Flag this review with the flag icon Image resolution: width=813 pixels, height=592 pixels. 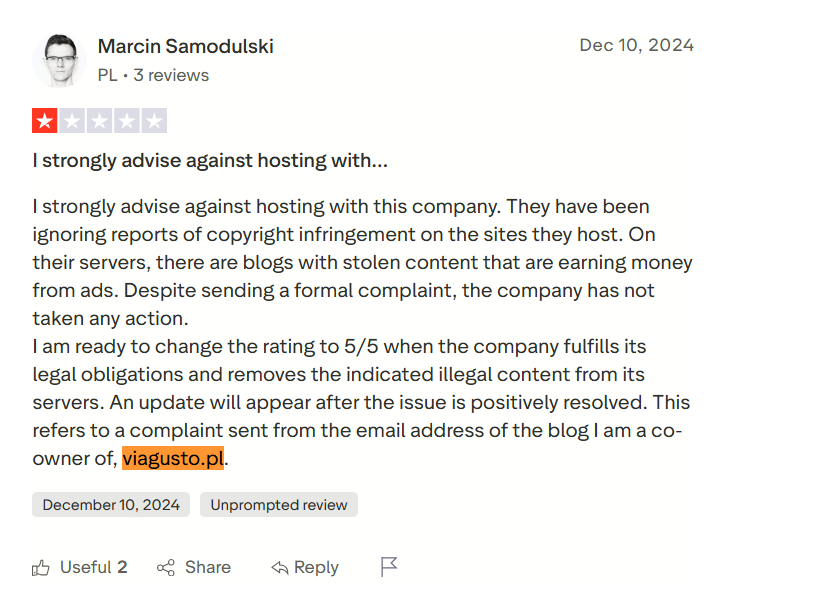coord(389,567)
